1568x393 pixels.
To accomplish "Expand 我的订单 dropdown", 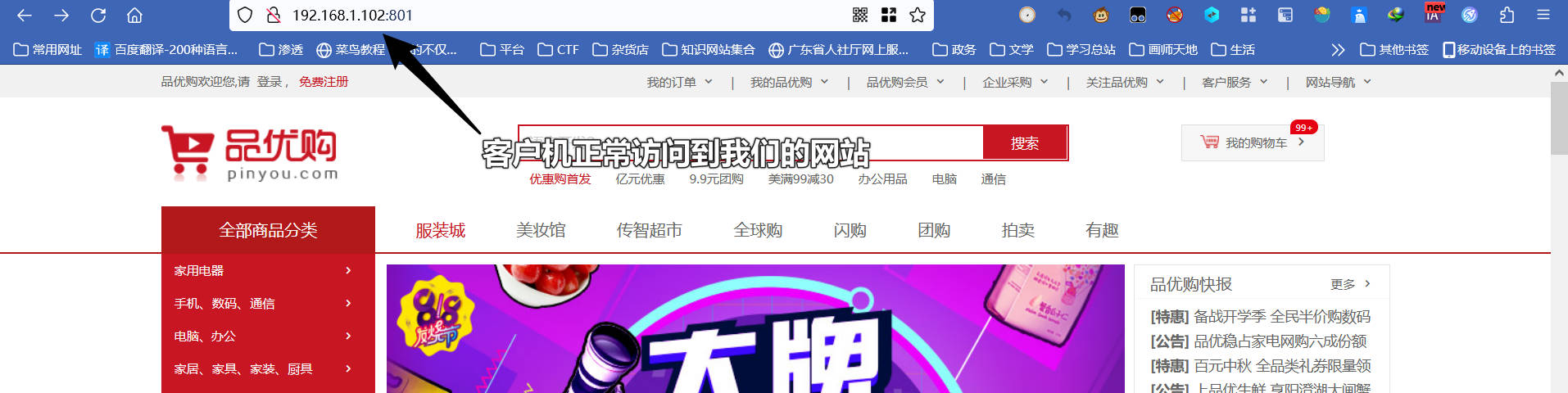I will click(x=679, y=82).
